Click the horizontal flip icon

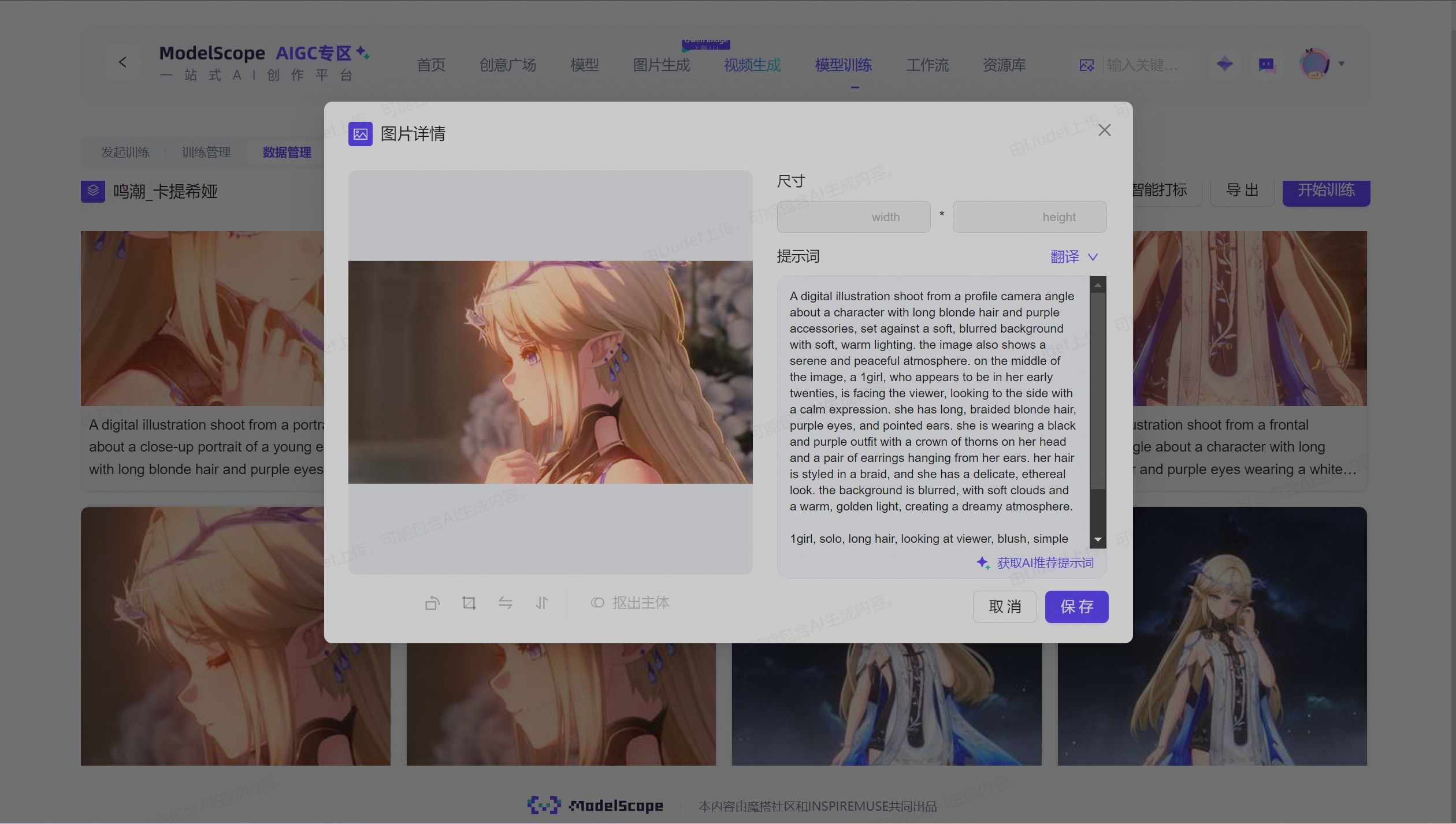click(x=505, y=603)
